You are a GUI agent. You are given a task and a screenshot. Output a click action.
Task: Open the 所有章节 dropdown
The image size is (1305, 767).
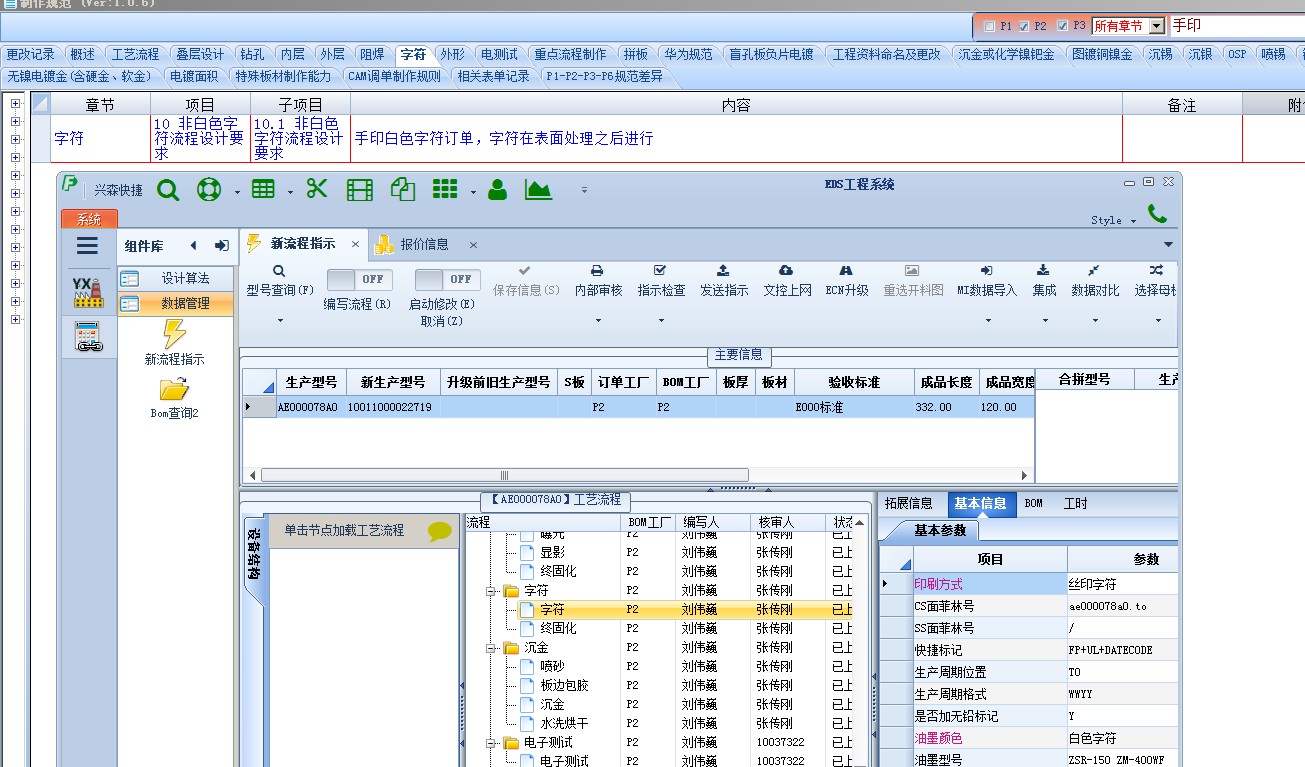tap(1157, 26)
